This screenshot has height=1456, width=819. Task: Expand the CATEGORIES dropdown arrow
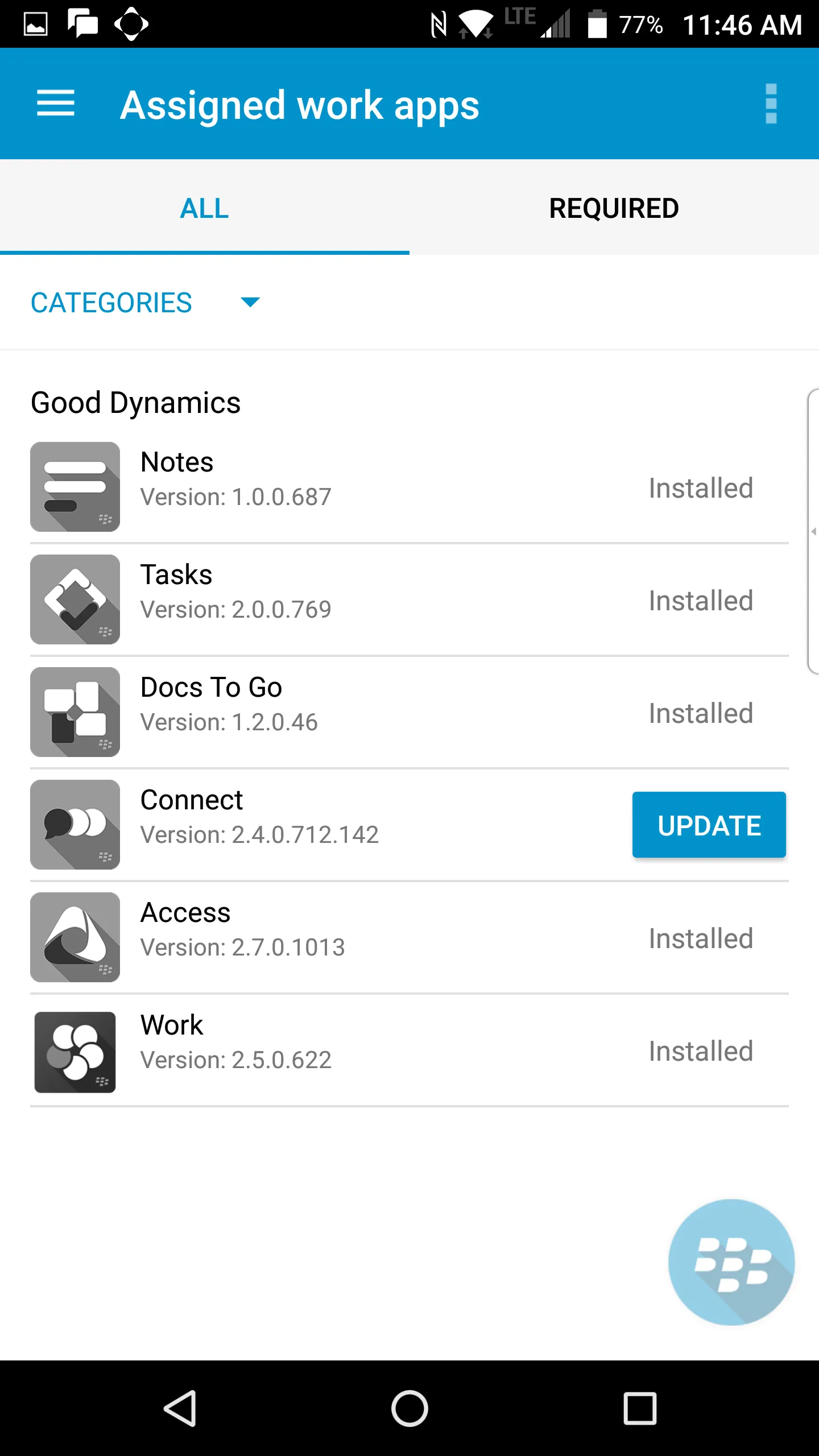tap(250, 302)
